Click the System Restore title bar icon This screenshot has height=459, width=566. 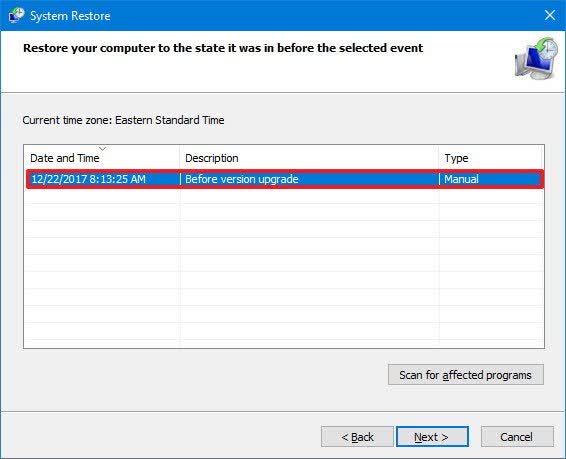[16, 15]
